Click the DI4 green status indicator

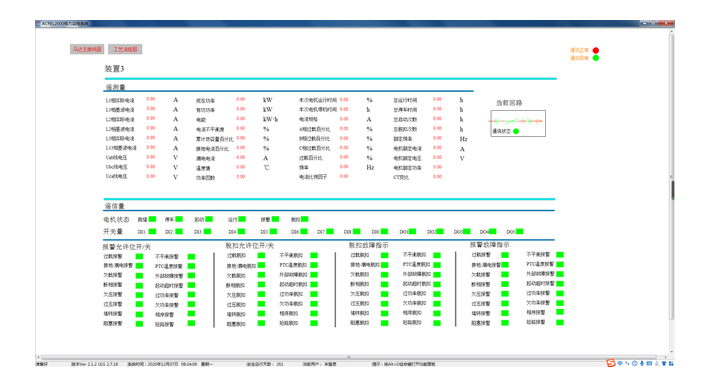242,232
